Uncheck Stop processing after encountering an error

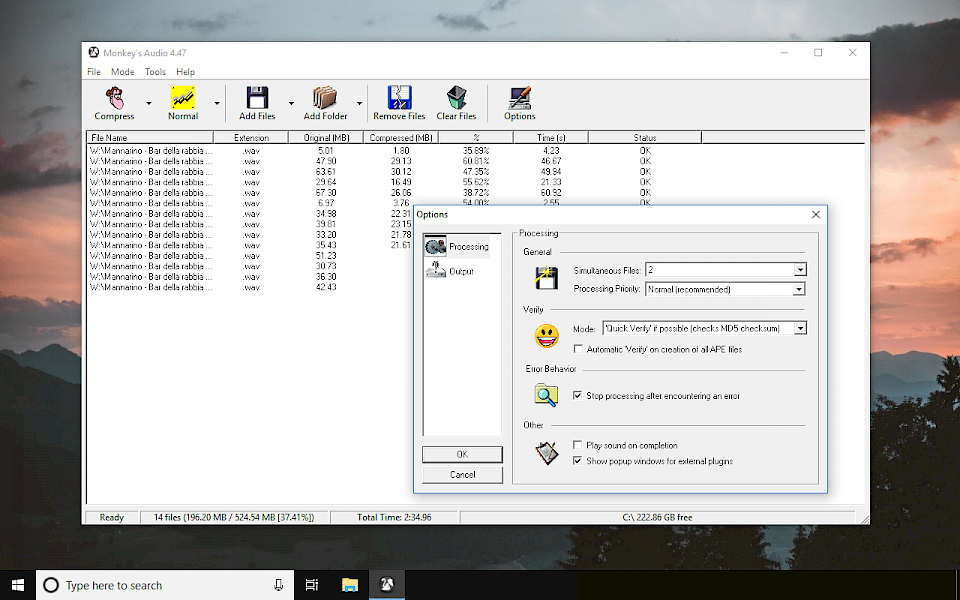[577, 396]
